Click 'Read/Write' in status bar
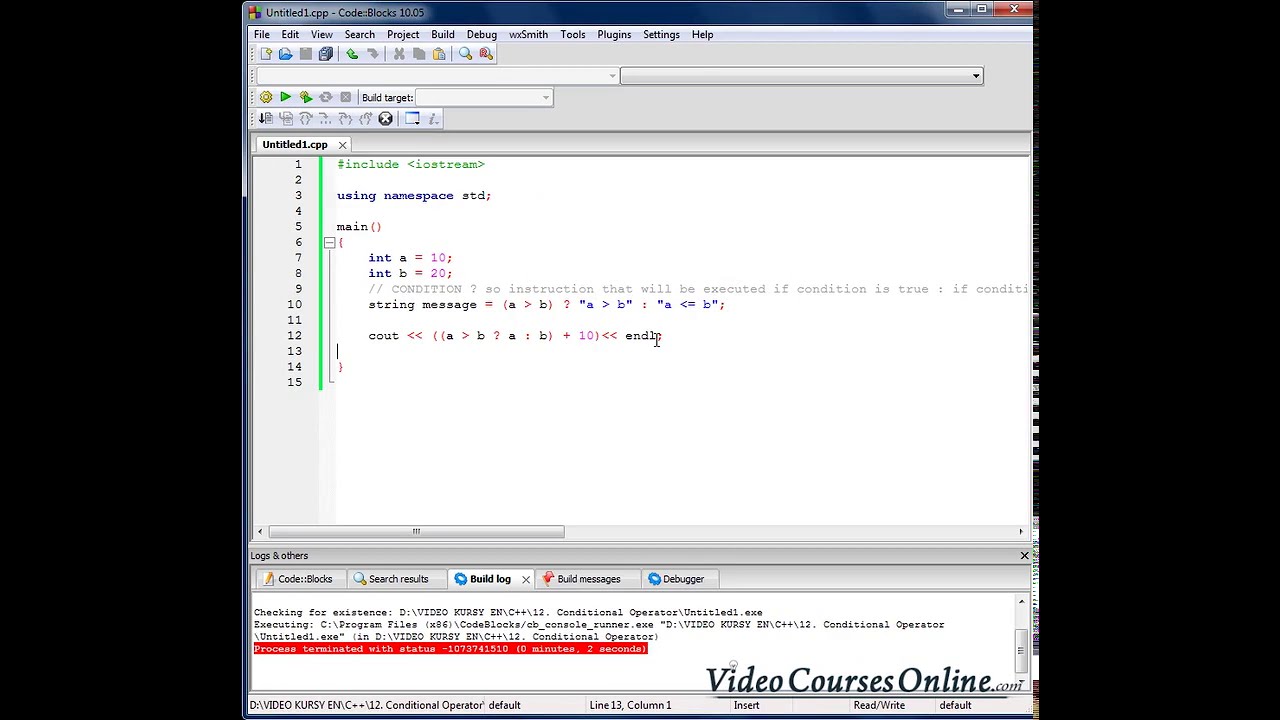 pos(879,705)
